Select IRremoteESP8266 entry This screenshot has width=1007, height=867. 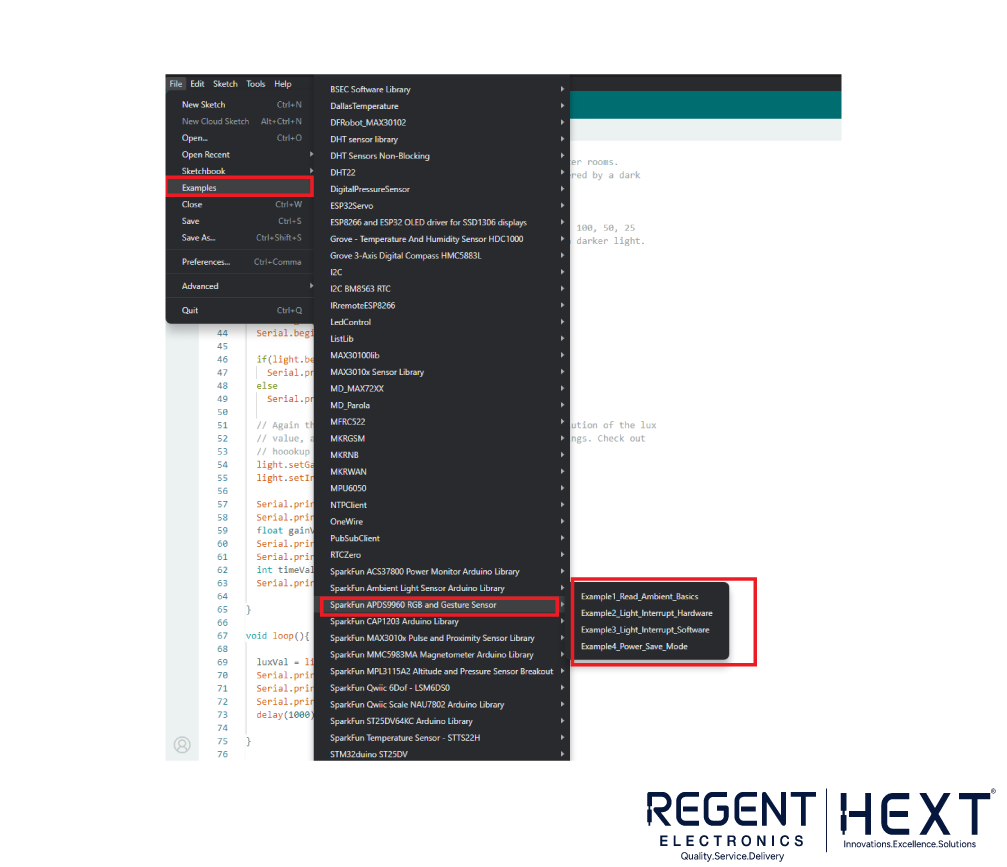tap(442, 306)
